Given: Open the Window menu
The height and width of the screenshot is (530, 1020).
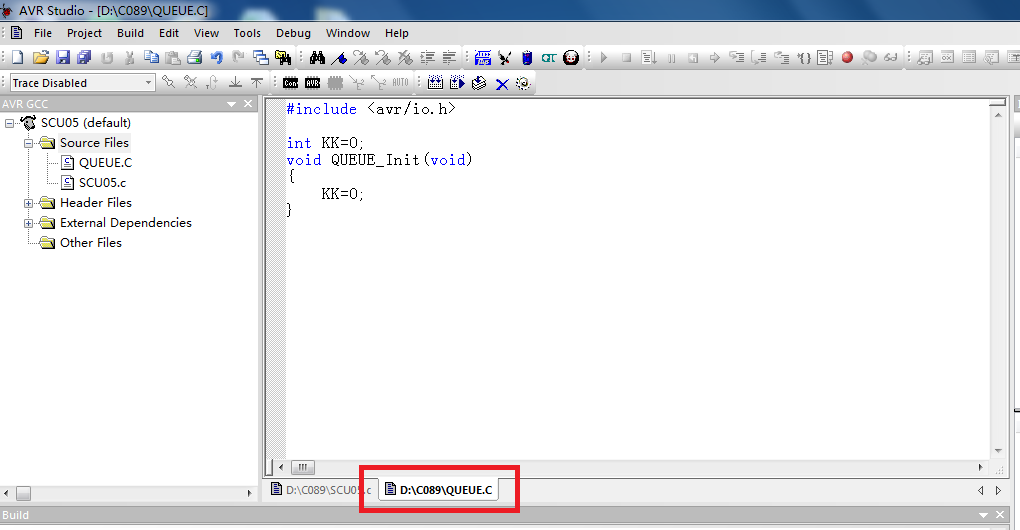Looking at the screenshot, I should (x=348, y=33).
